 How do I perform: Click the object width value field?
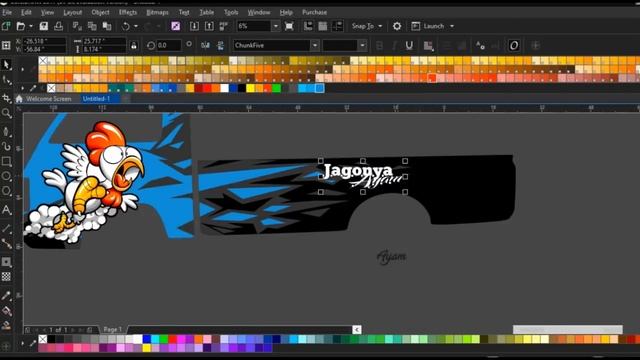click(x=104, y=41)
